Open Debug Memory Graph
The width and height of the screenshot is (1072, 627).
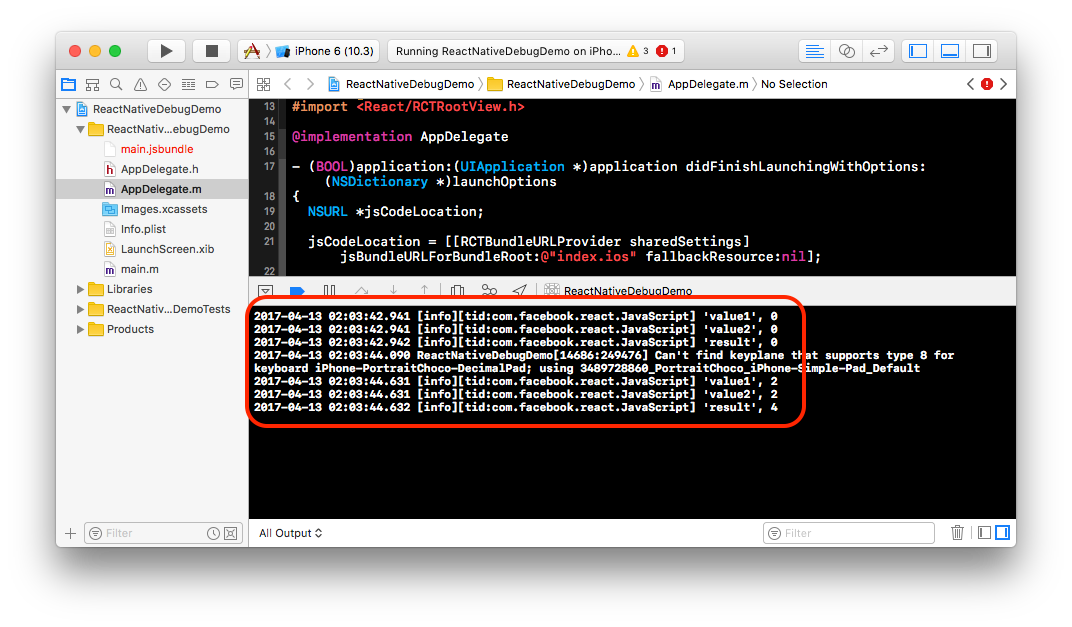(x=489, y=291)
